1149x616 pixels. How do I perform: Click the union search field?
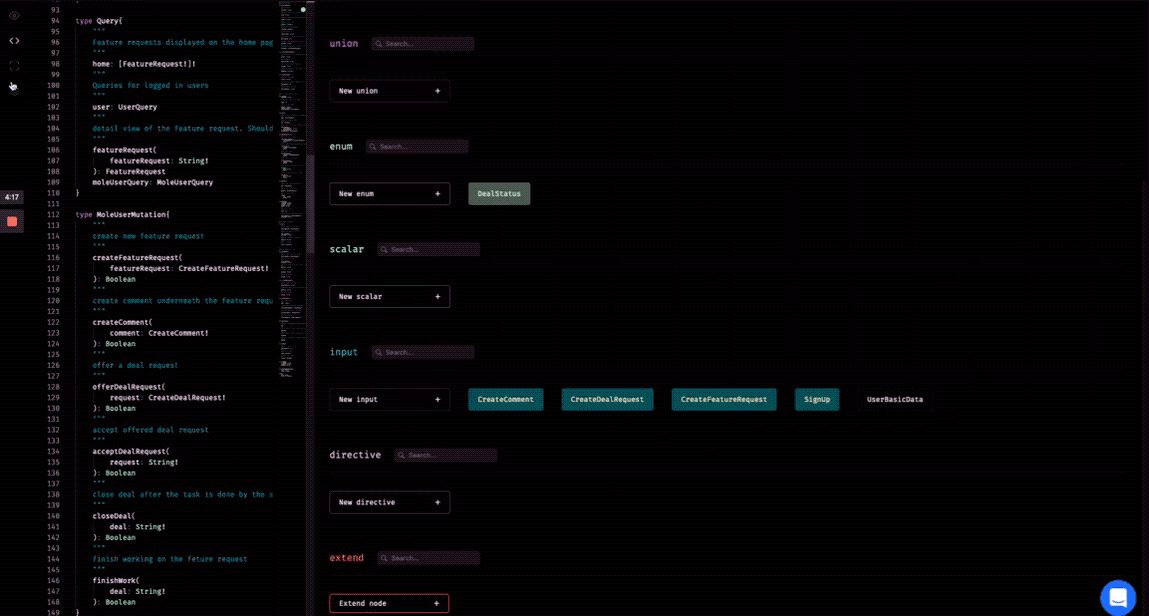[423, 44]
